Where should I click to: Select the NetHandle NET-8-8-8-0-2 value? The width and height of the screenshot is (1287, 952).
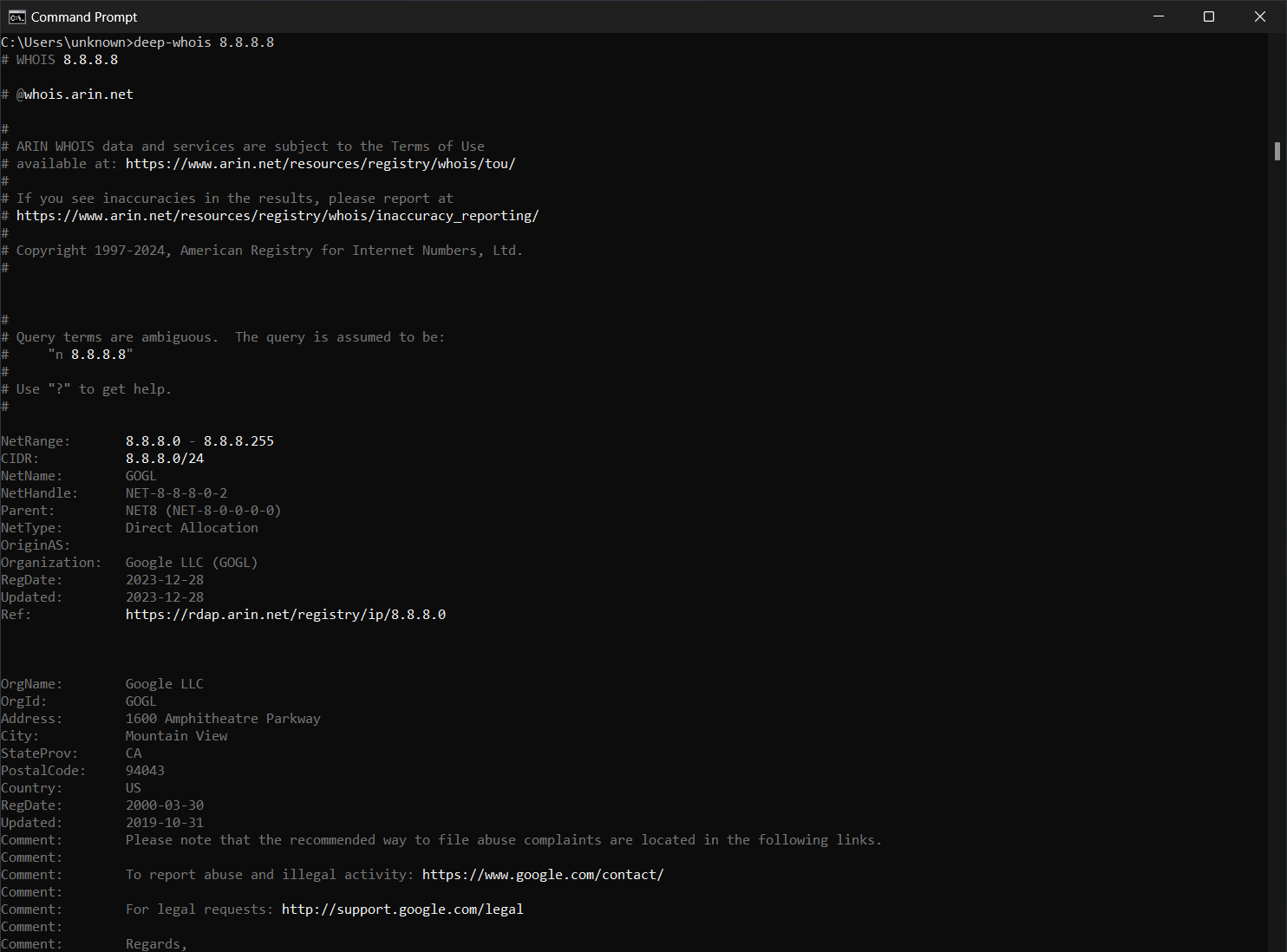pyautogui.click(x=176, y=492)
